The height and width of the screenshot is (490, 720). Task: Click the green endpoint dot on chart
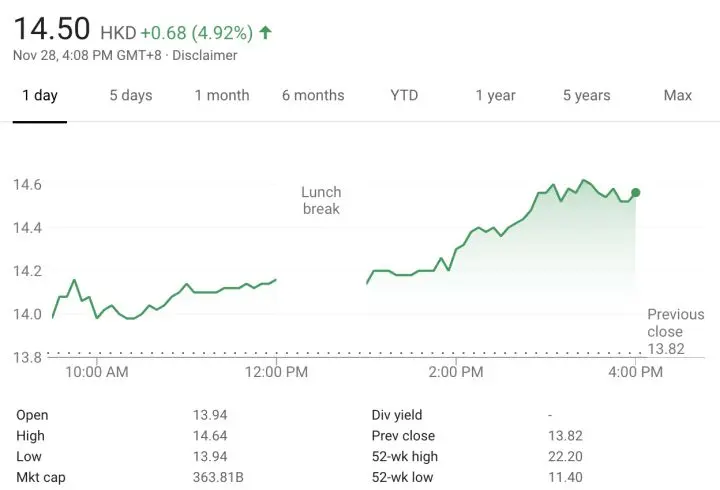[x=636, y=192]
